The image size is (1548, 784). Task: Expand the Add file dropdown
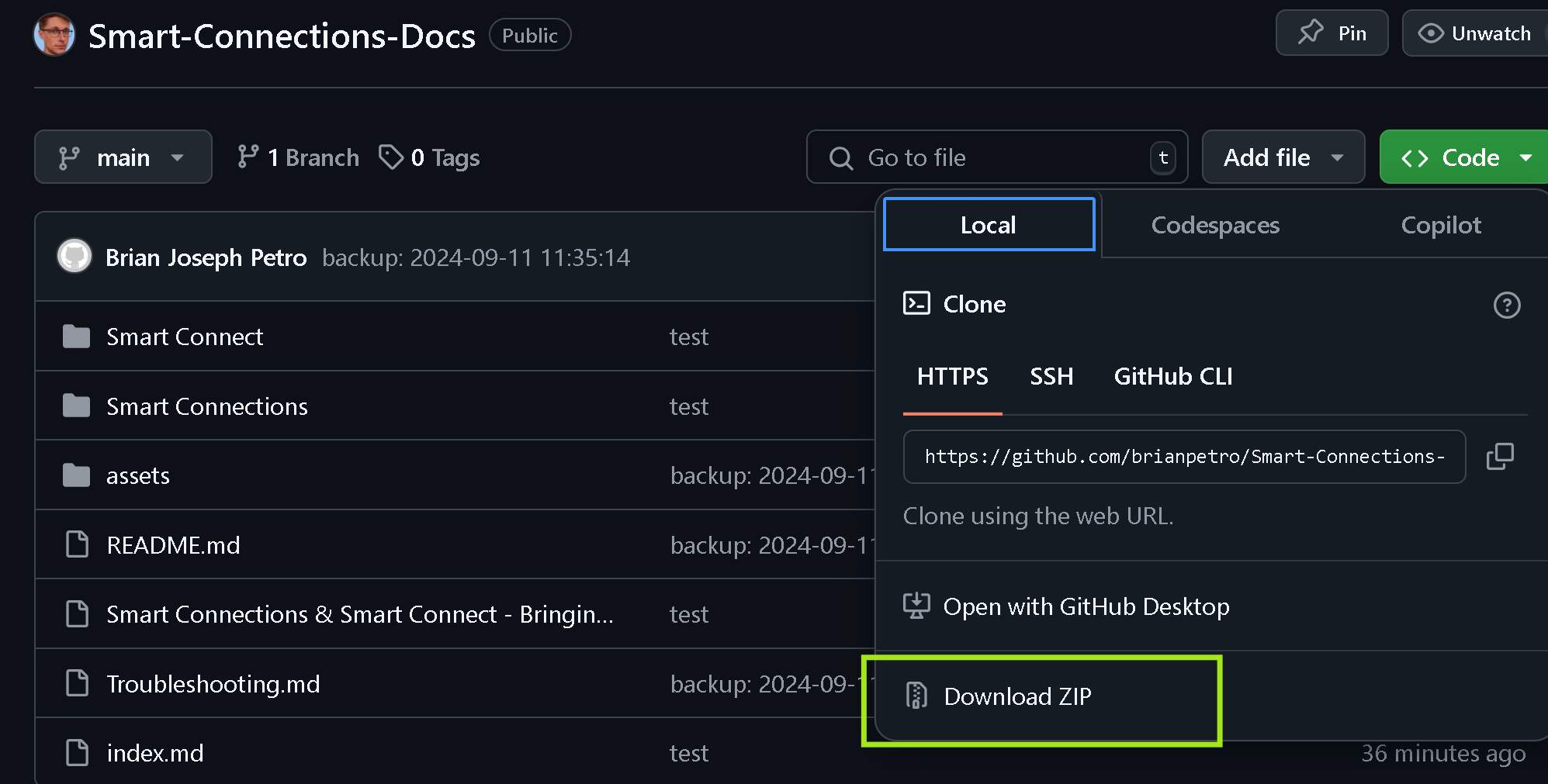click(x=1283, y=157)
